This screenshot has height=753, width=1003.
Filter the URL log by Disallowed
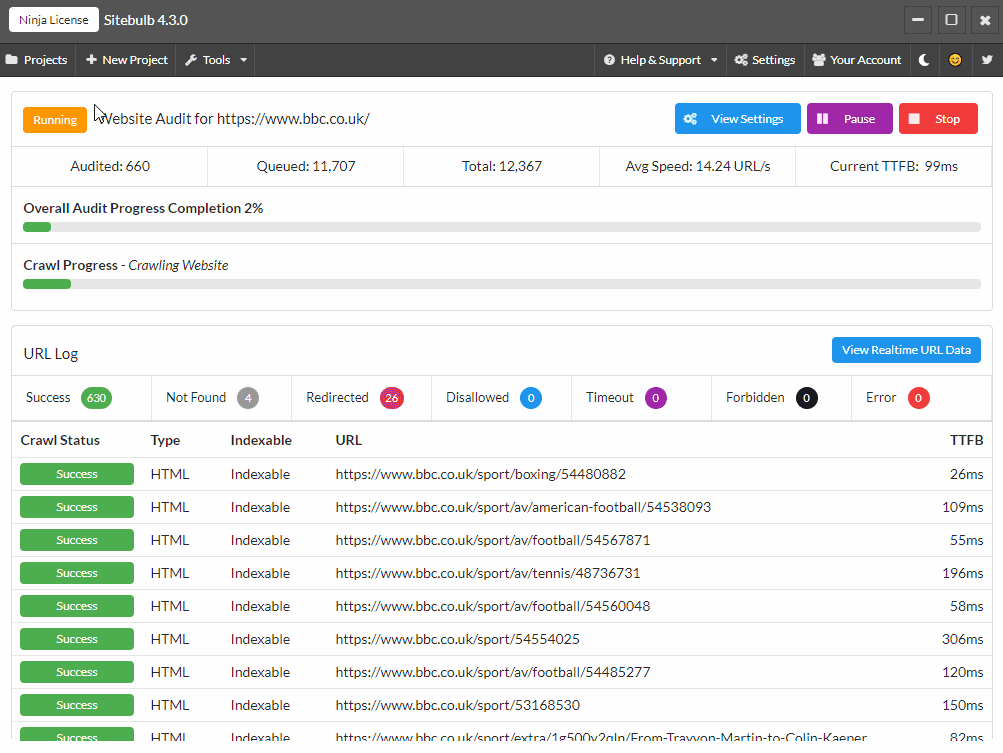tap(502, 398)
